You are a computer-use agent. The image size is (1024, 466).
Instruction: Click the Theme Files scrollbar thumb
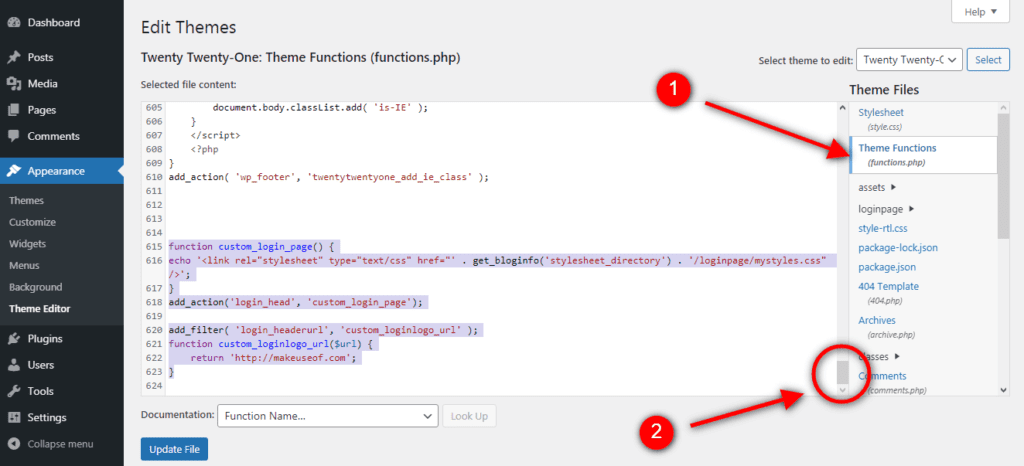[x=1004, y=176]
